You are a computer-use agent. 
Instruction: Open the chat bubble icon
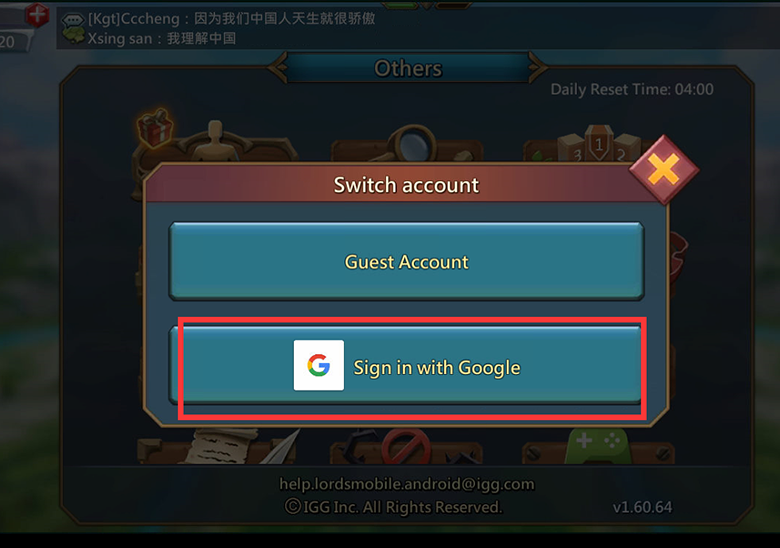[x=73, y=20]
